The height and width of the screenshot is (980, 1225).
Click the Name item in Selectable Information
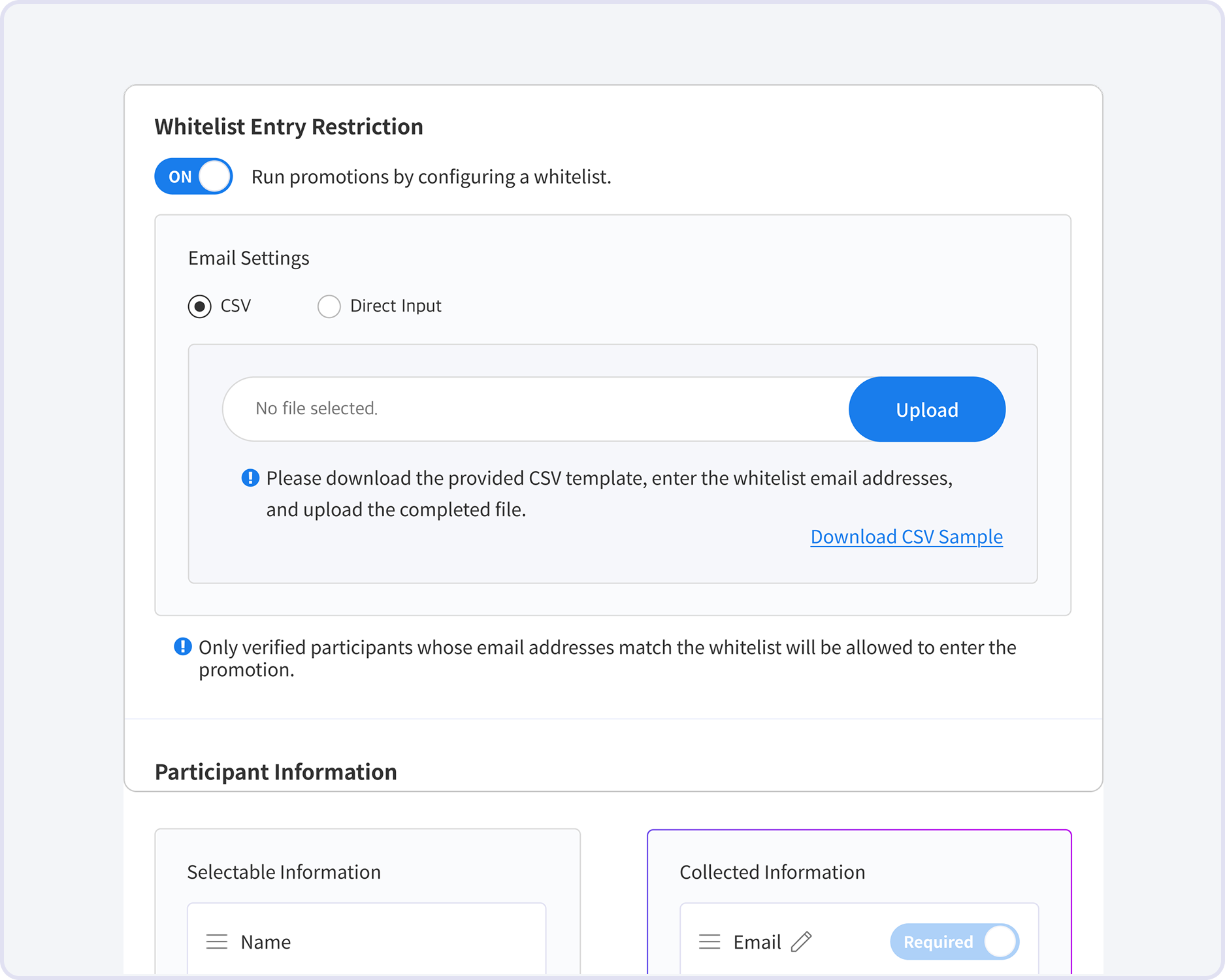coord(265,941)
